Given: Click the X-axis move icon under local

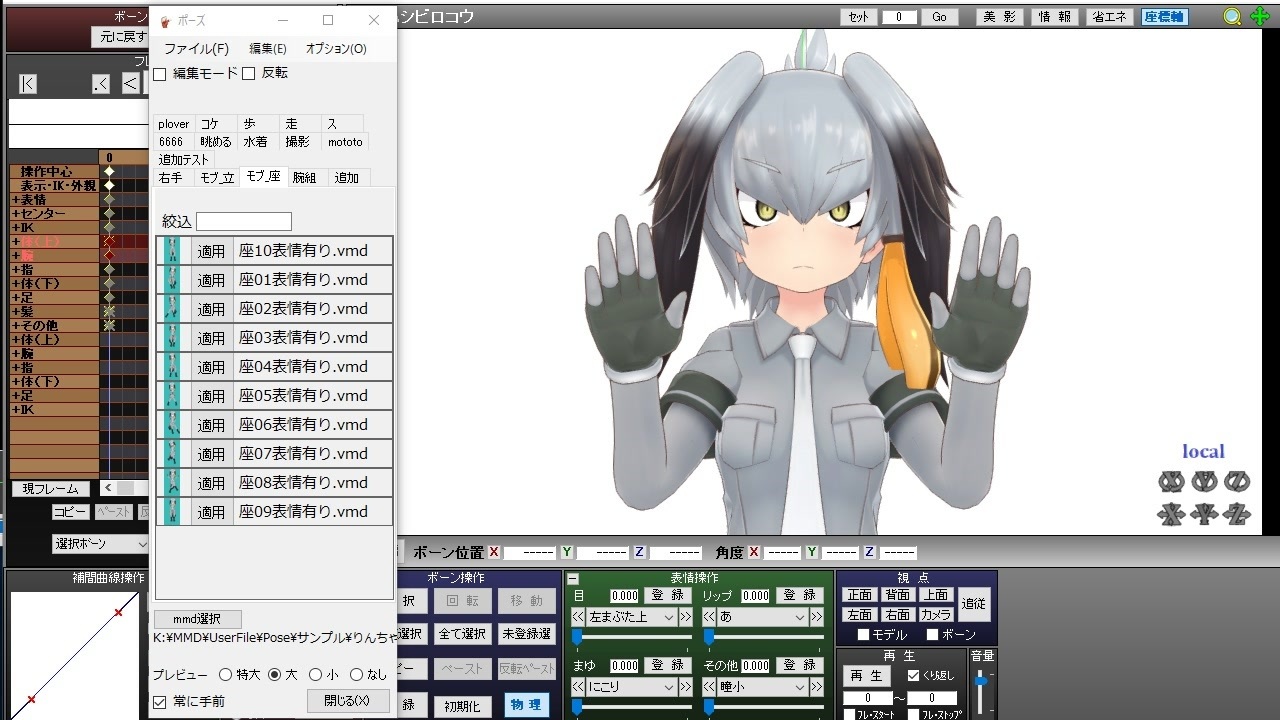Looking at the screenshot, I should [x=1171, y=514].
